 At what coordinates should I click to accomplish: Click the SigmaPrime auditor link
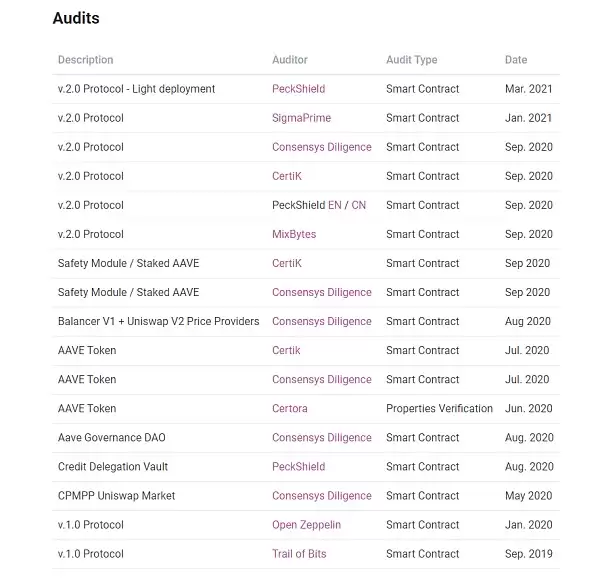(301, 118)
